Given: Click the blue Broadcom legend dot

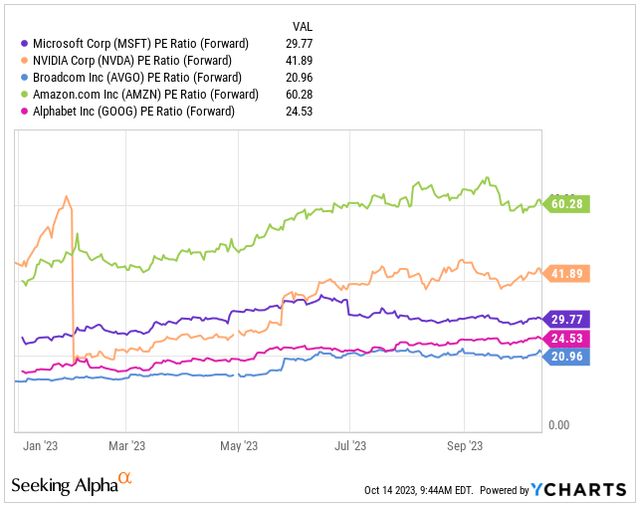Looking at the screenshot, I should 24,78.
